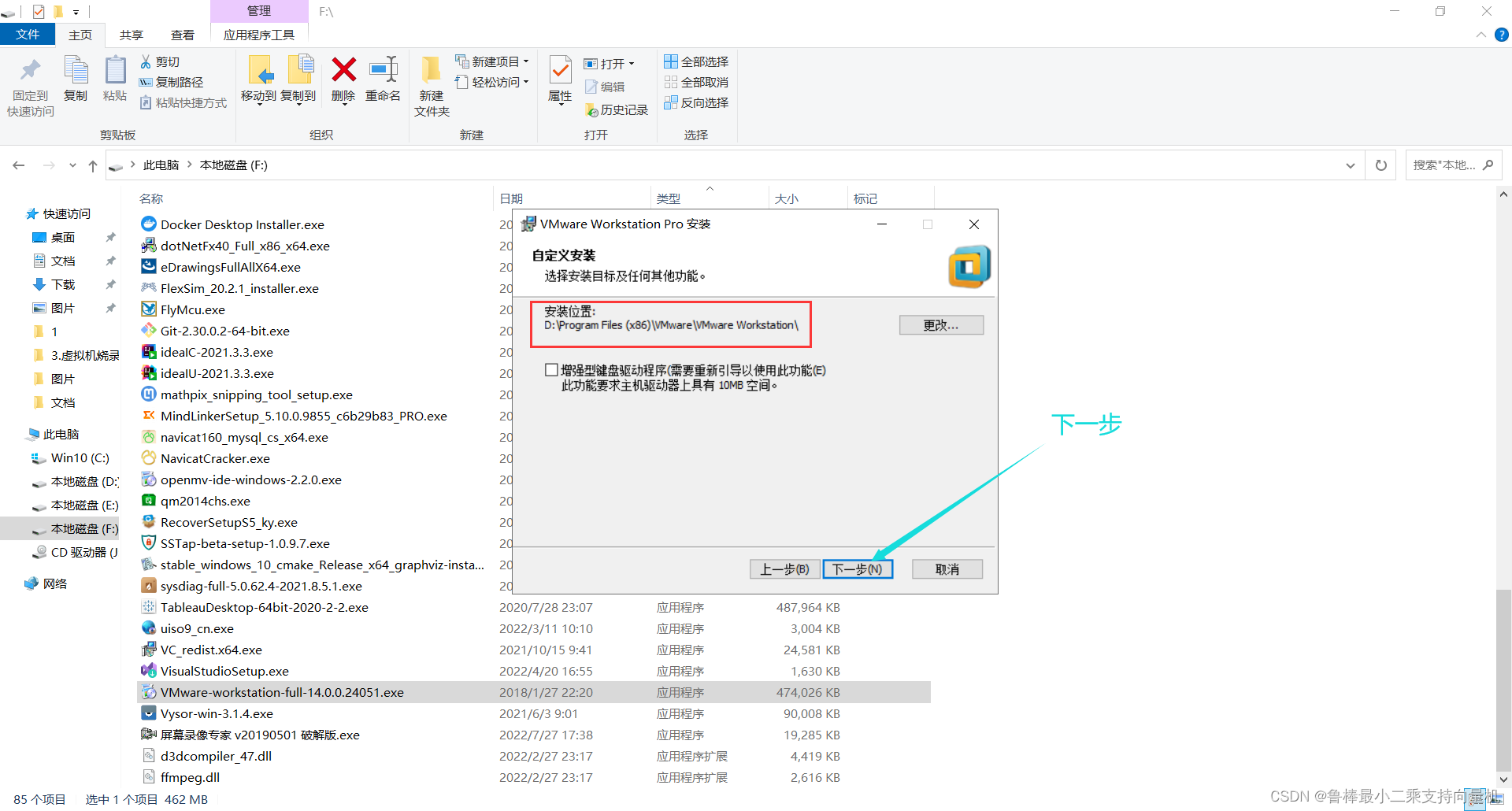This screenshot has height=811, width=1512.
Task: Click the Manage (管理) contextual tab
Action: click(x=259, y=11)
